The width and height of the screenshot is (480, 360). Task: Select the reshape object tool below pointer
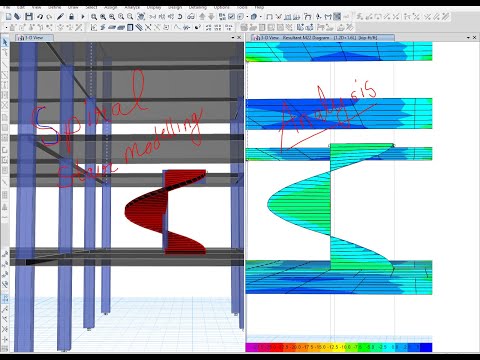[5, 53]
